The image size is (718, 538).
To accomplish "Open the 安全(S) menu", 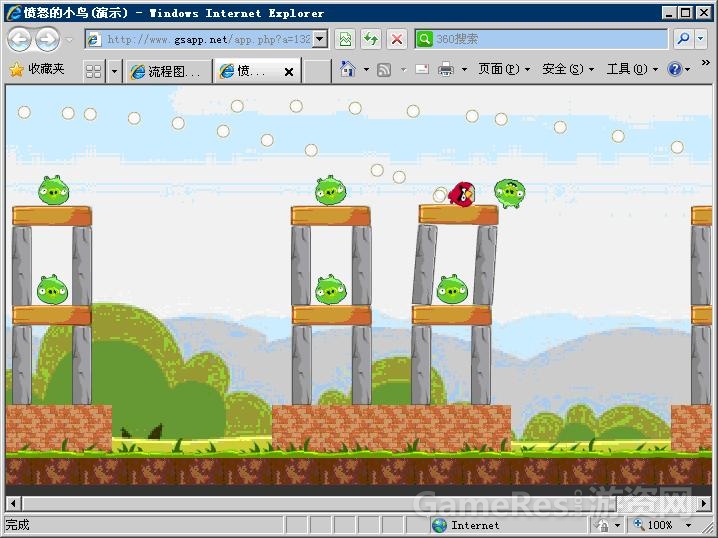I will click(x=568, y=69).
